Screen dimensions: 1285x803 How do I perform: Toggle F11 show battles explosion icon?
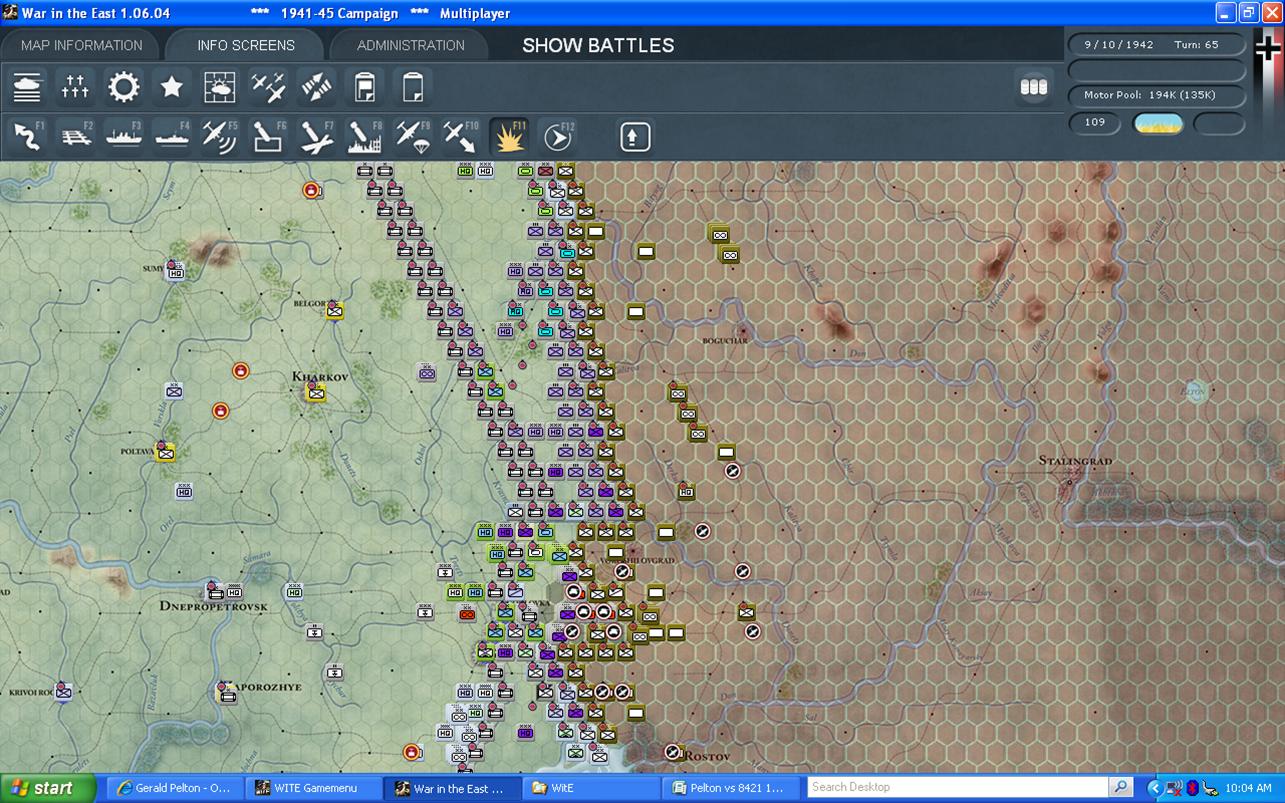click(509, 136)
